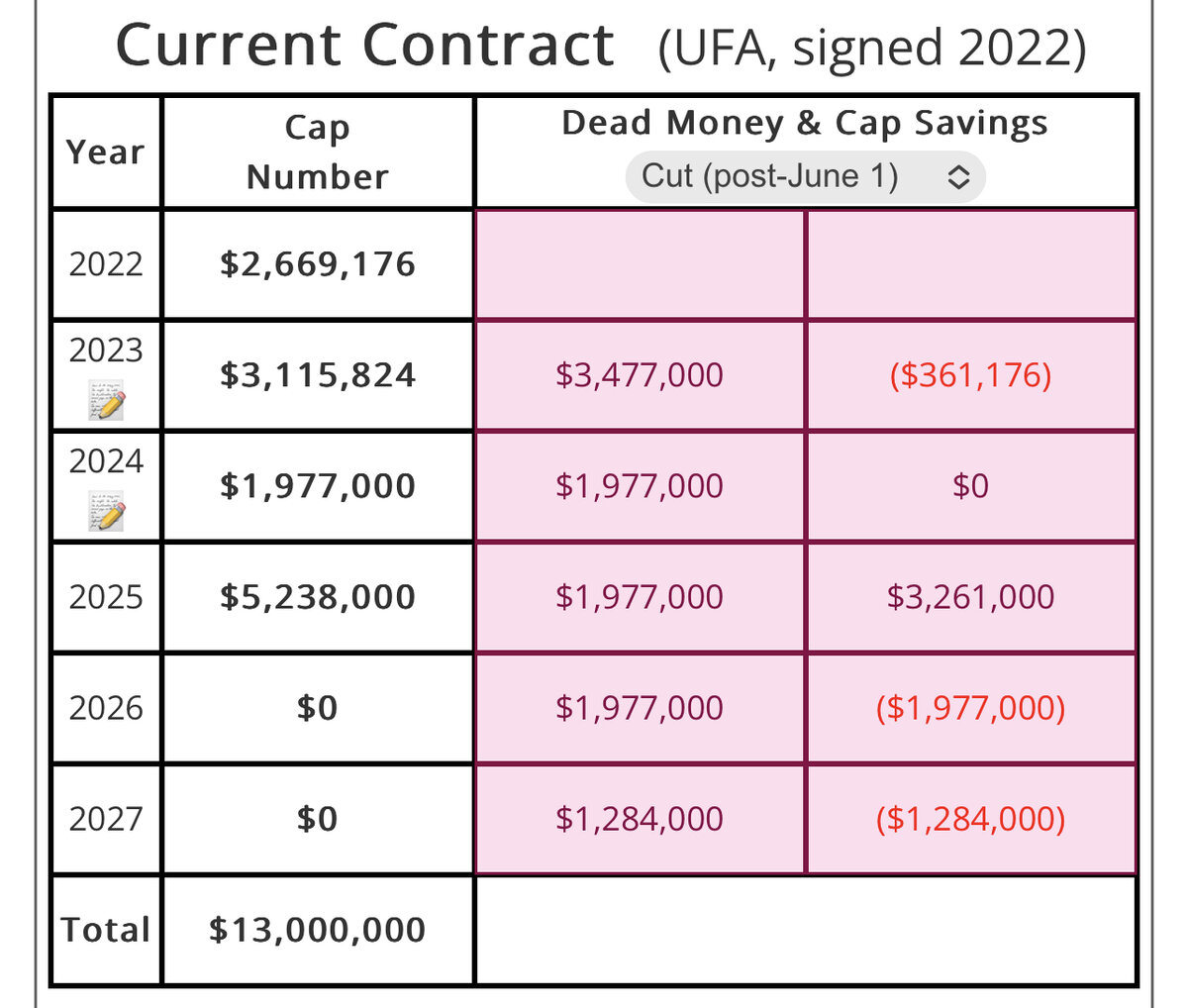Click the Dead Money & Cap Savings header
Viewport: 1188px width, 1008px height.
click(x=804, y=123)
